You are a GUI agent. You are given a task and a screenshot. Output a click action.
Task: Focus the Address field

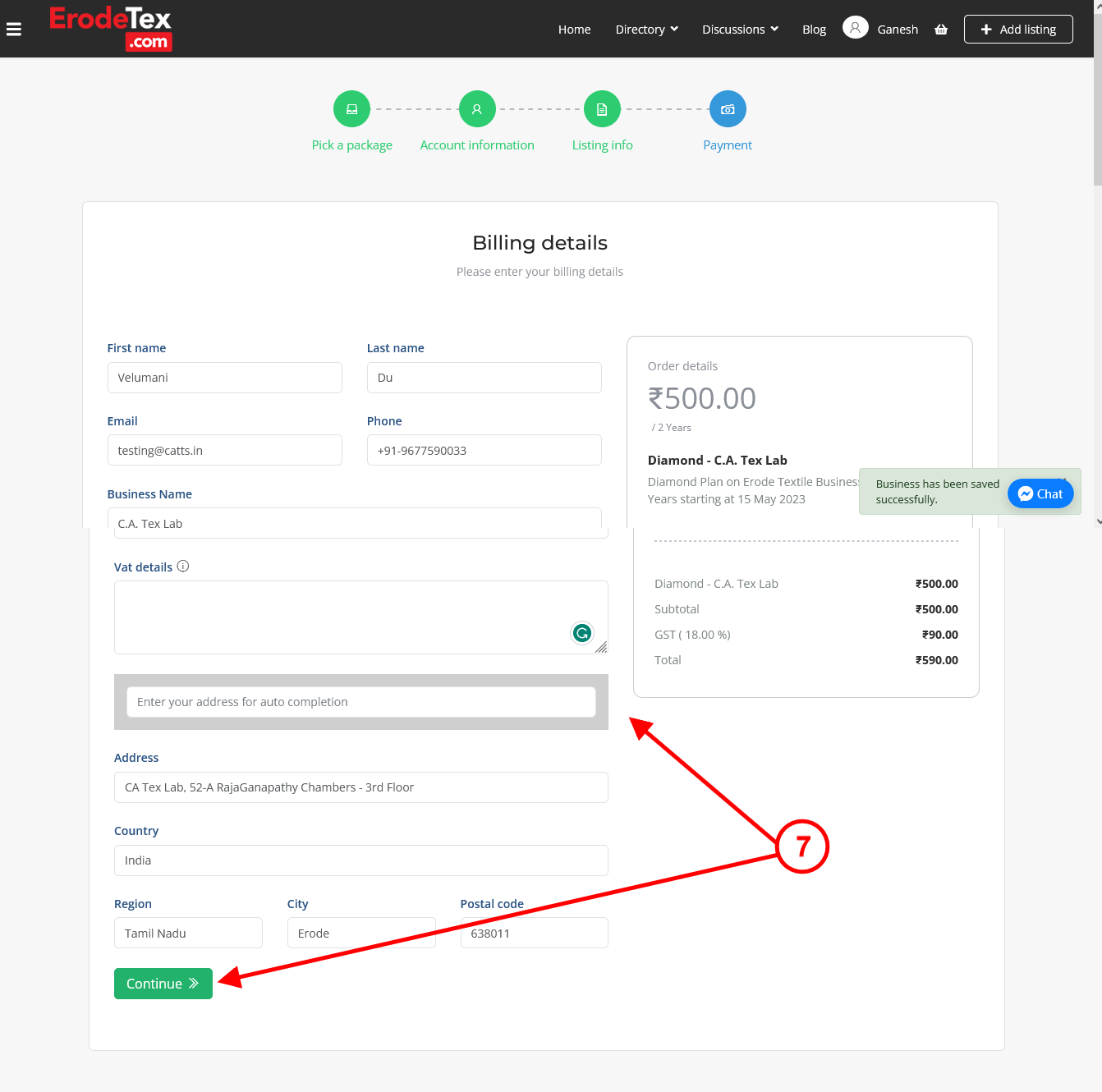(360, 787)
